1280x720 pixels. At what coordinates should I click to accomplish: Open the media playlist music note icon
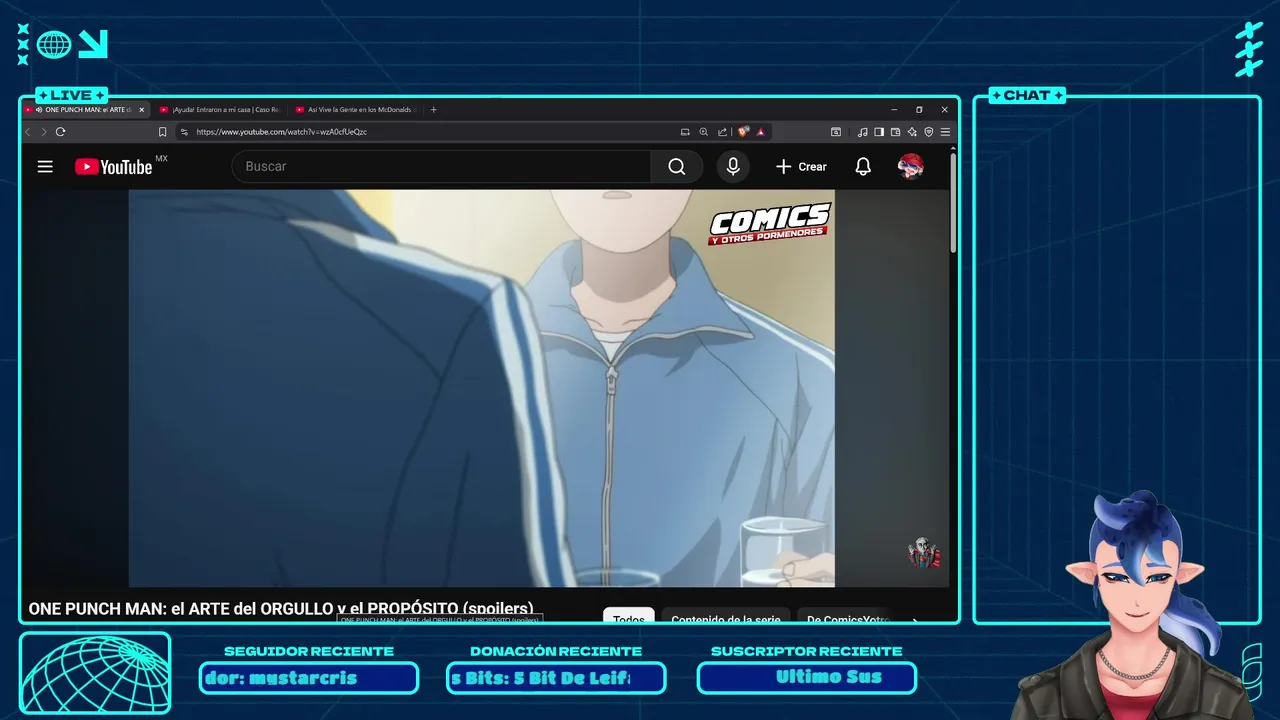point(862,132)
